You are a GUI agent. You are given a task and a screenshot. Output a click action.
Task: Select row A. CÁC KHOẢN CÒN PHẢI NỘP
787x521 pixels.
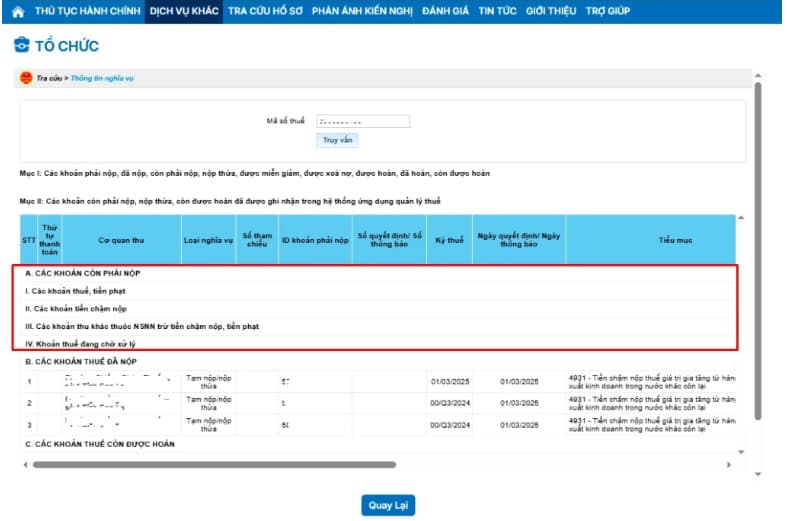click(x=377, y=274)
